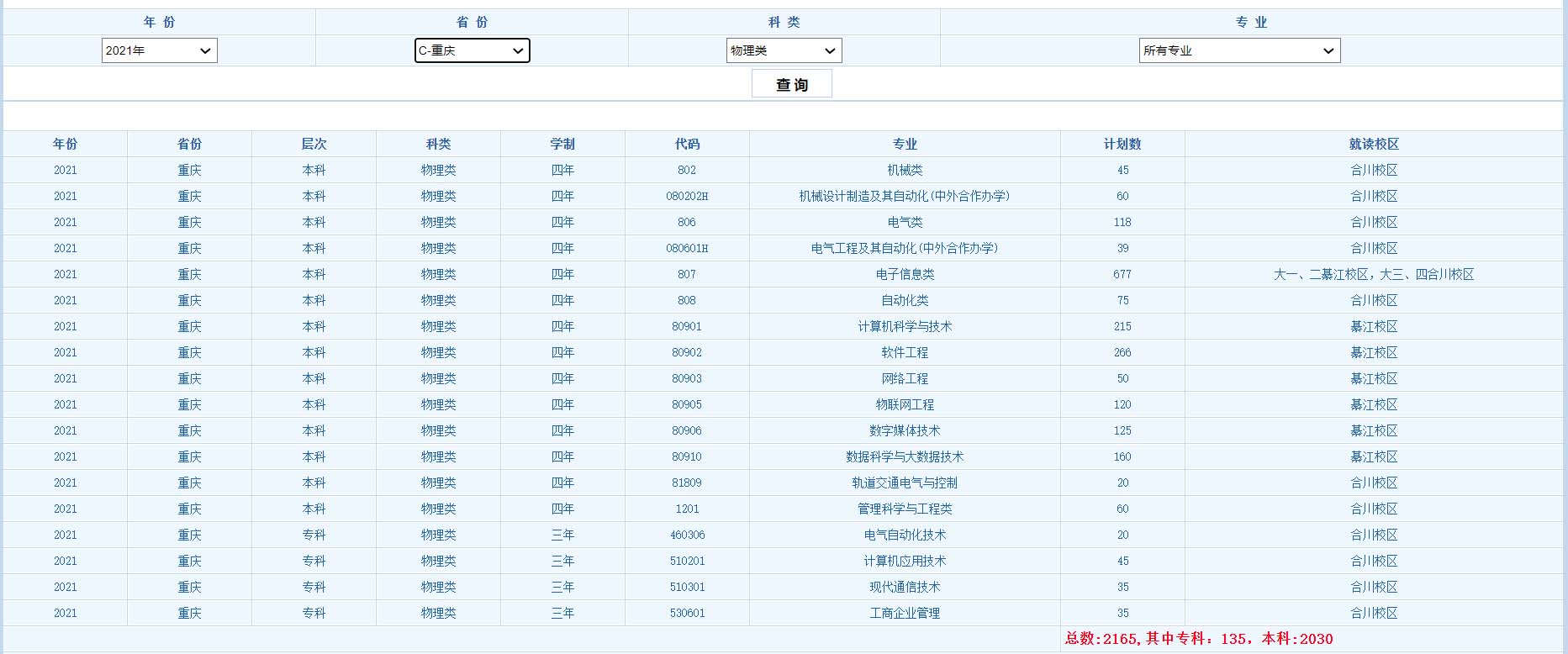
Task: Click the 省份 column header
Action: (190, 144)
